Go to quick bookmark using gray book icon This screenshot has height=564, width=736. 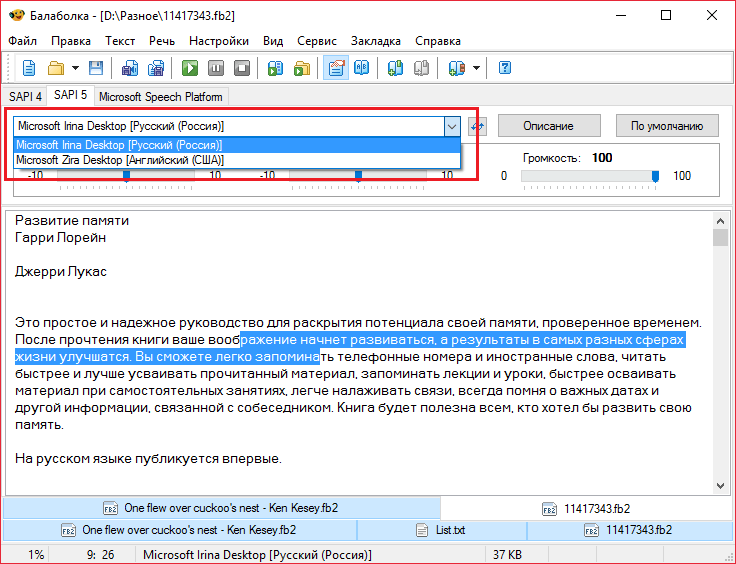422,68
